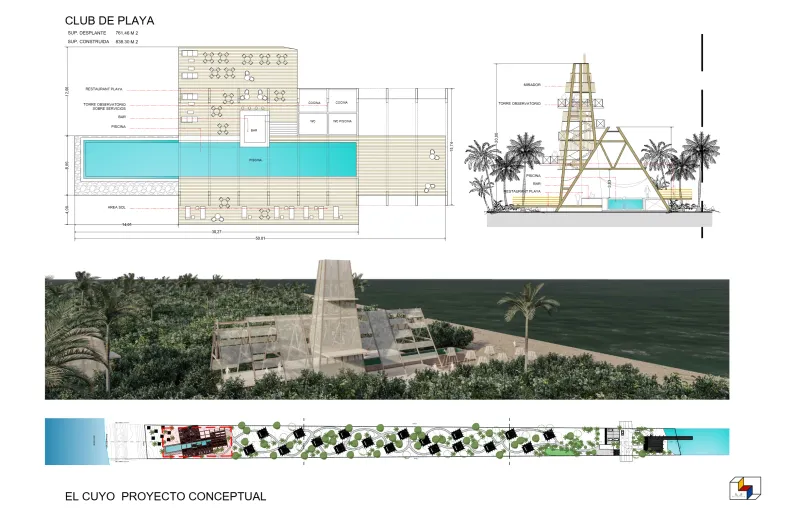The image size is (800, 518).
Task: Click 'TORRE OBSERVATORIO SOBRE SERVICIOS' plan label
Action: pyautogui.click(x=105, y=106)
